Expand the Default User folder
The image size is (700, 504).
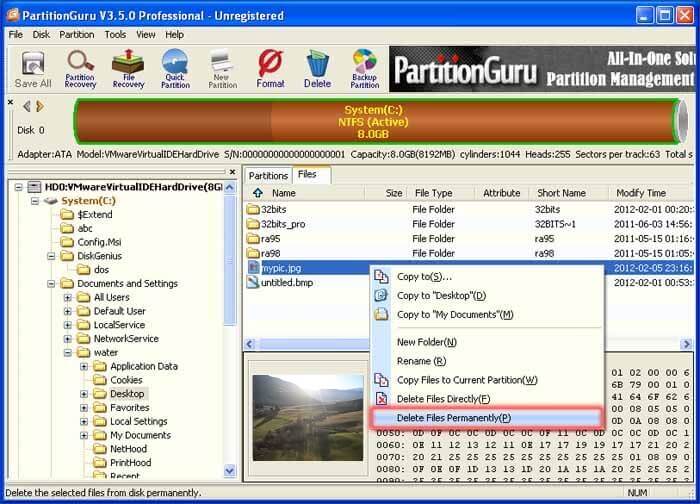pos(68,311)
